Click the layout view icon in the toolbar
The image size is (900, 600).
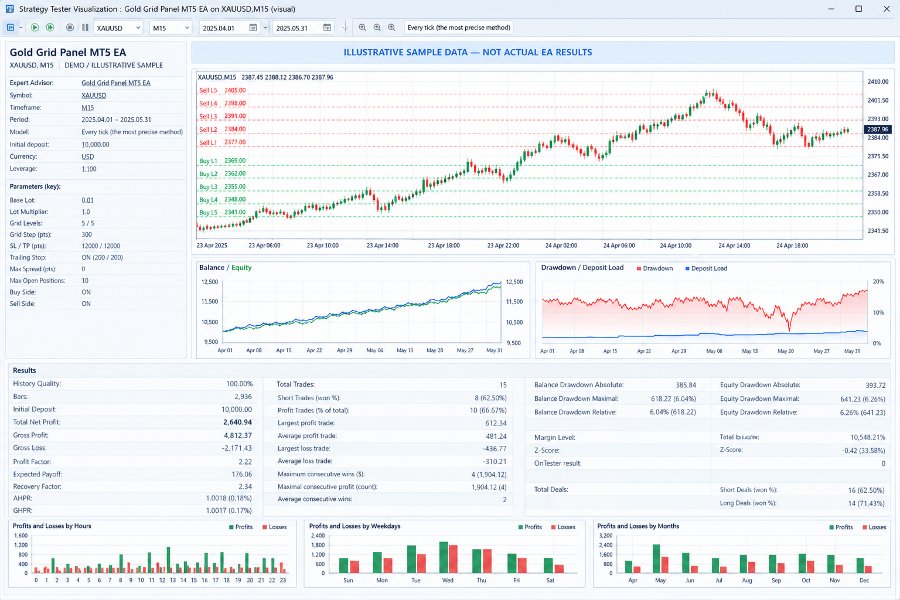(10, 28)
